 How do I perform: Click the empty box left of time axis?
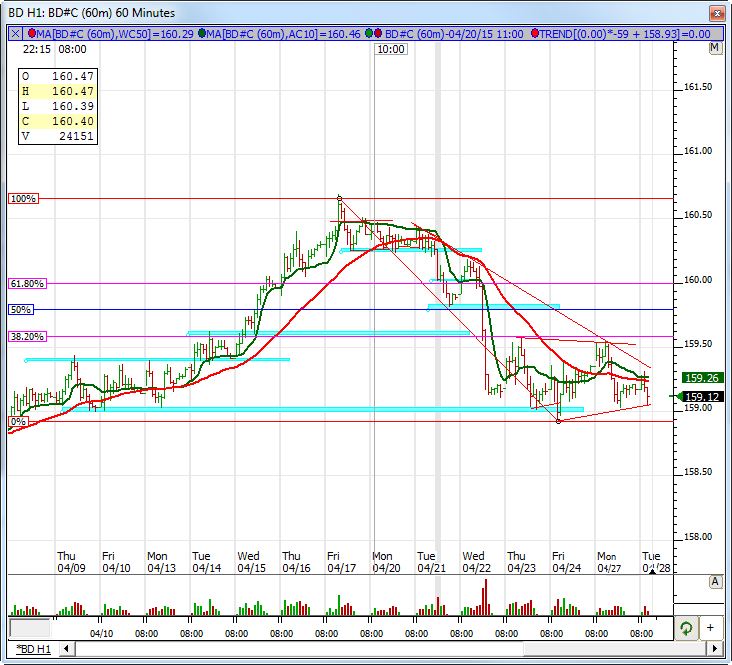(x=30, y=628)
